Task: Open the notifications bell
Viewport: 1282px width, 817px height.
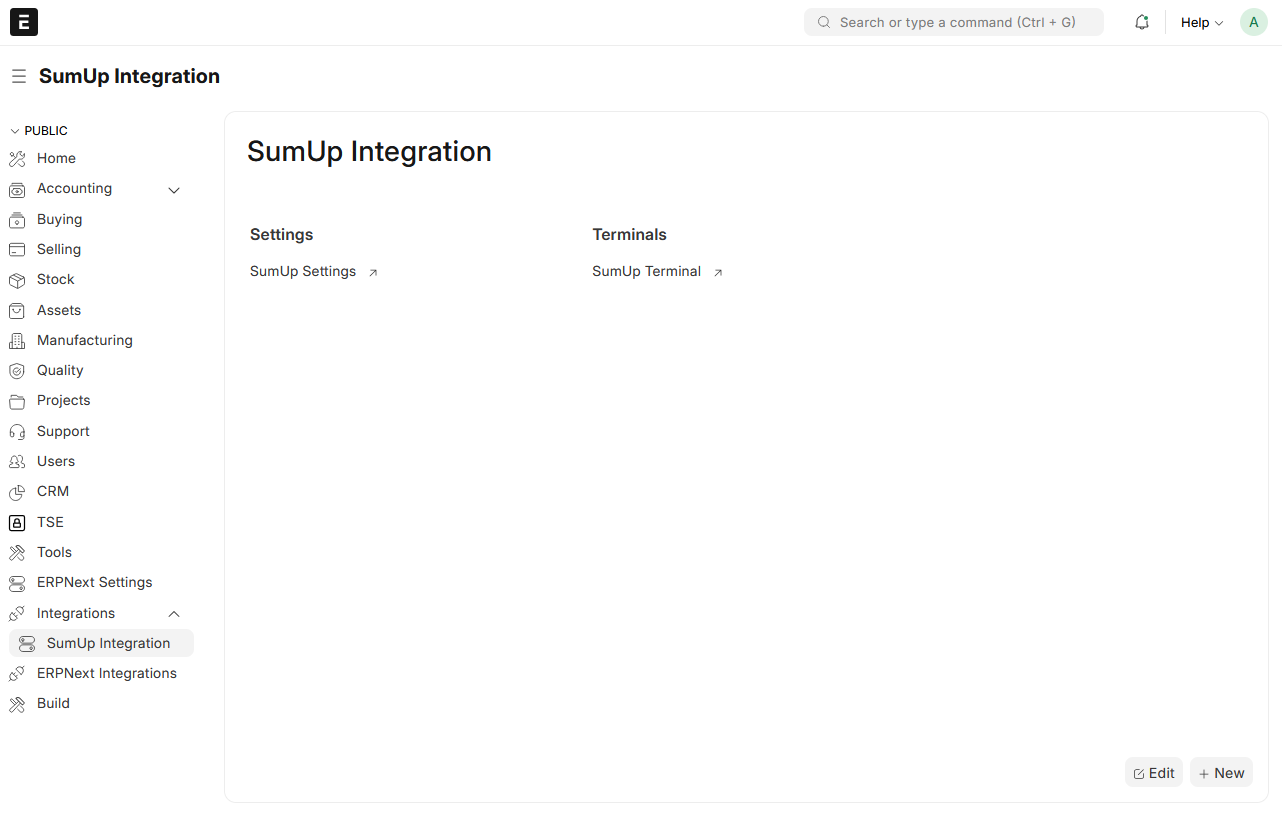Action: (1141, 22)
